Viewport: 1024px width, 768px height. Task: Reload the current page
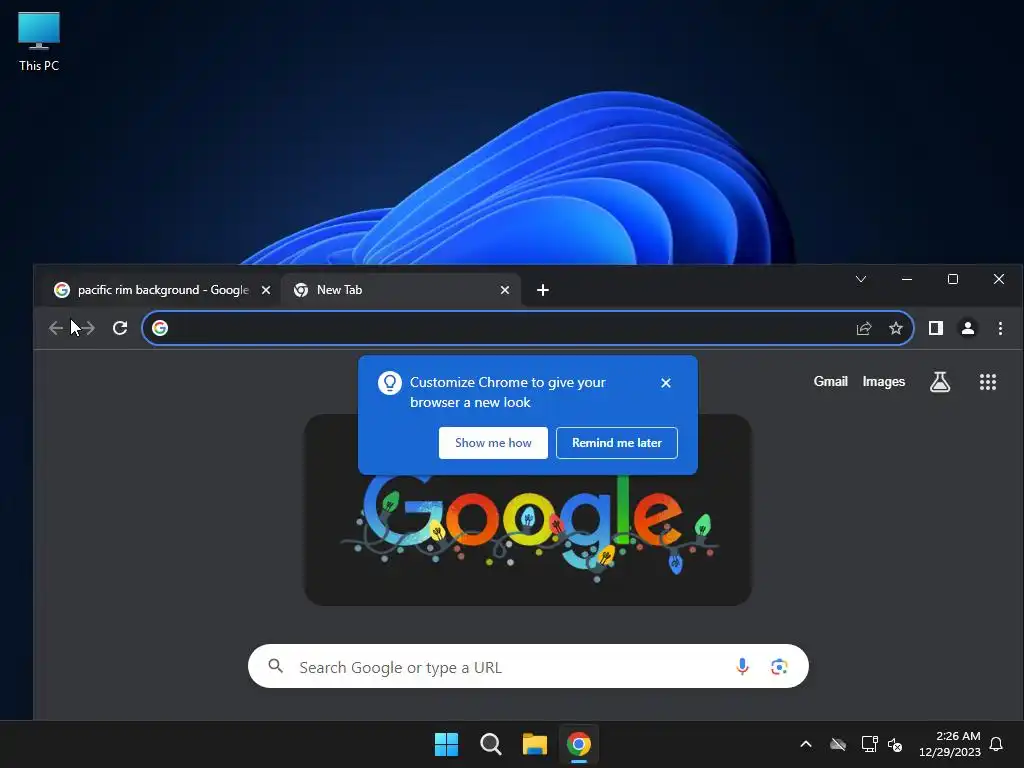click(x=120, y=328)
